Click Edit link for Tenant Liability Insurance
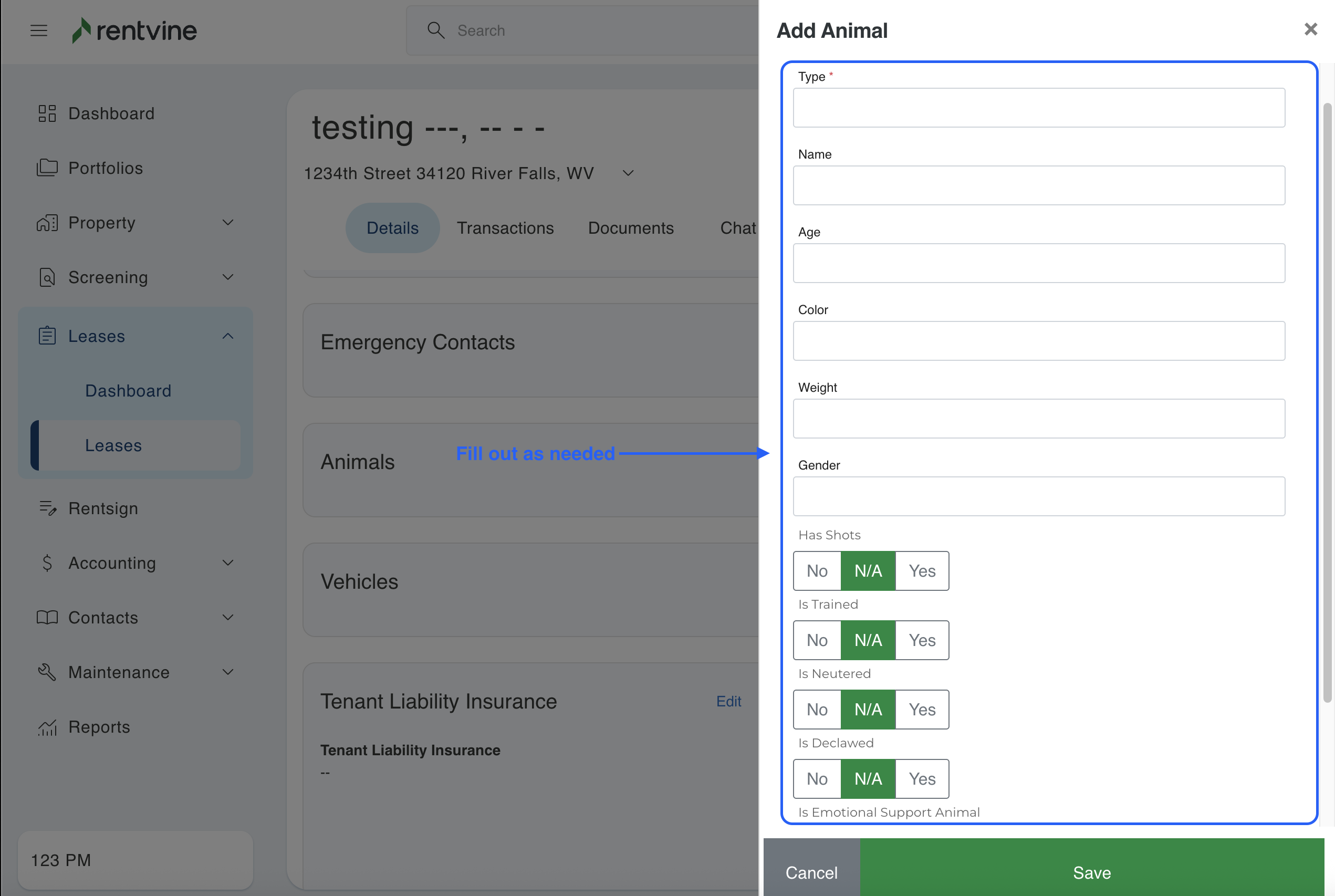1335x896 pixels. click(x=728, y=701)
